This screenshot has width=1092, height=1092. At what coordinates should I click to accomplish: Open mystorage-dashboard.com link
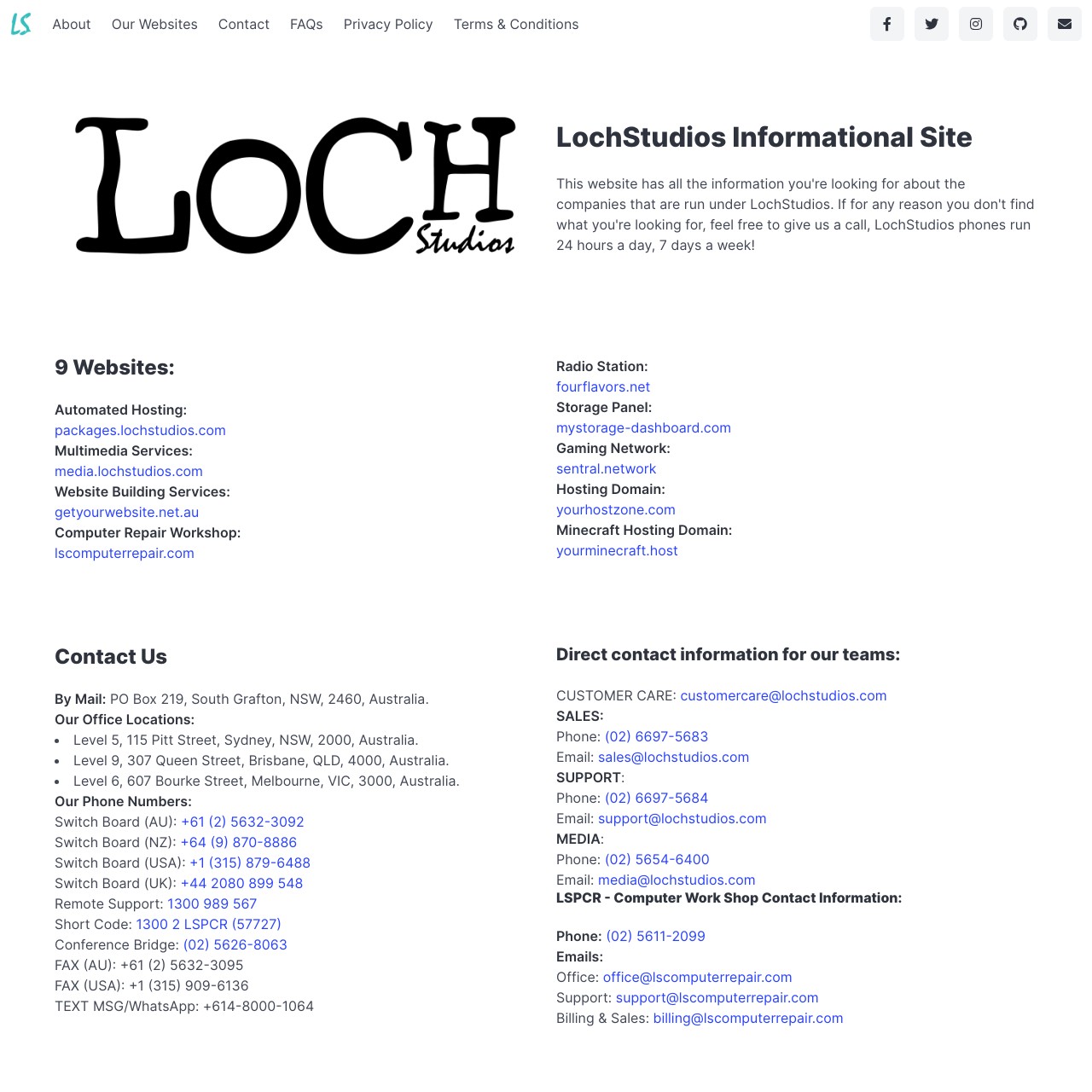(x=643, y=427)
